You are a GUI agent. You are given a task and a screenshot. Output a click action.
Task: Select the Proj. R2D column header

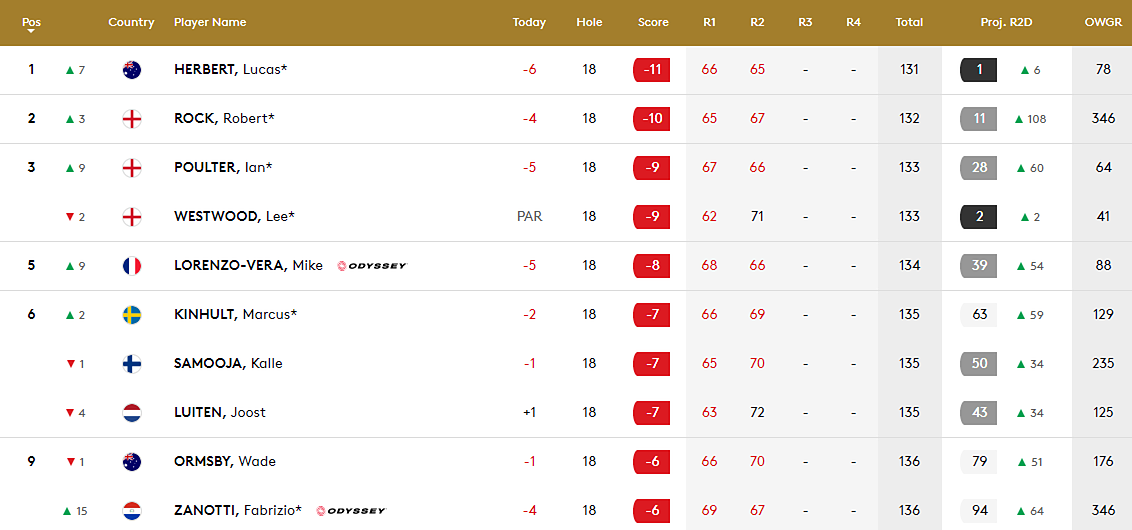(1007, 22)
